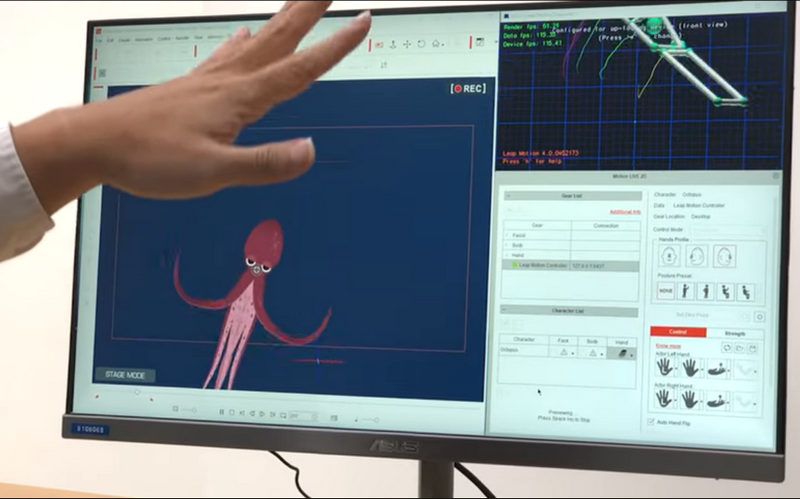Toggle the Leap Motion Controller green status indicator
Viewport: 800px width, 499px height.
coord(515,265)
